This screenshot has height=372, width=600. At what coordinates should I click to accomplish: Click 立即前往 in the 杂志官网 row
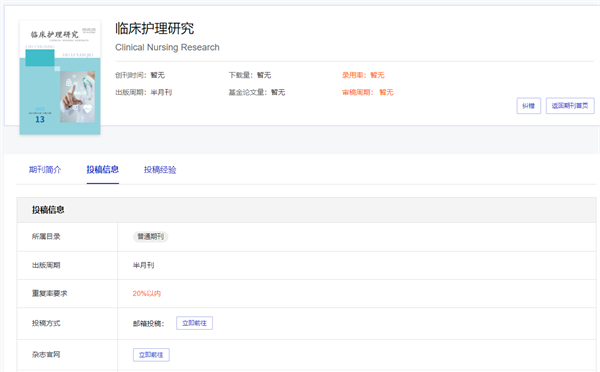tap(151, 355)
